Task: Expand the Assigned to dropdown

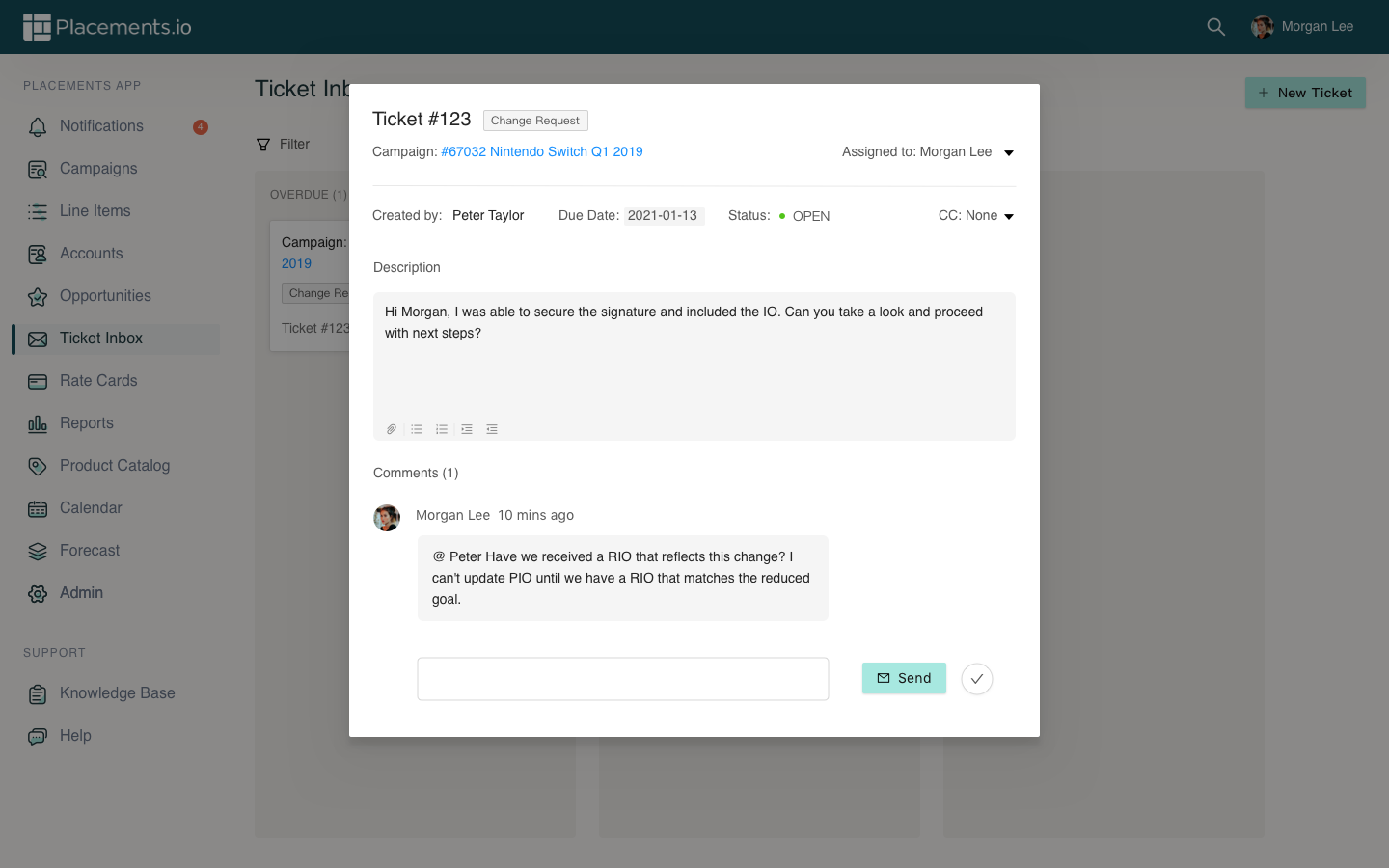Action: coord(1008,152)
